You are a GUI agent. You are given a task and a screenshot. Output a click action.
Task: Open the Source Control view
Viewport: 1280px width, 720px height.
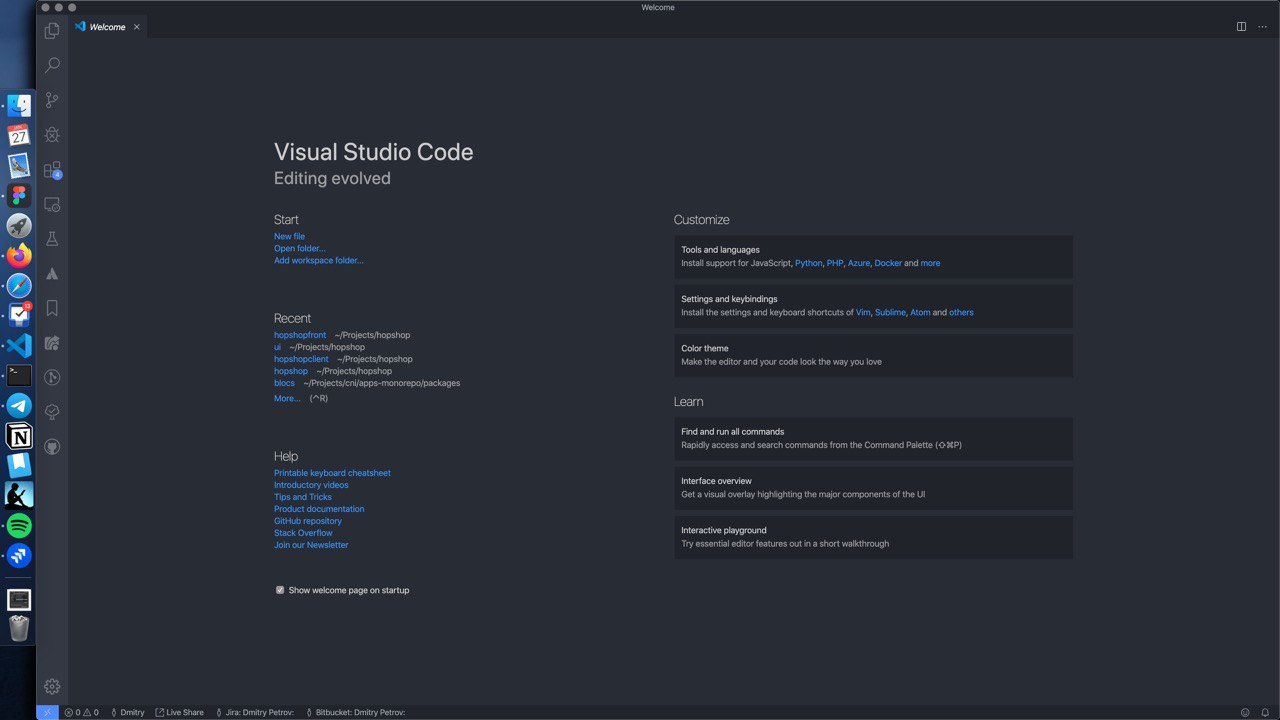click(52, 100)
